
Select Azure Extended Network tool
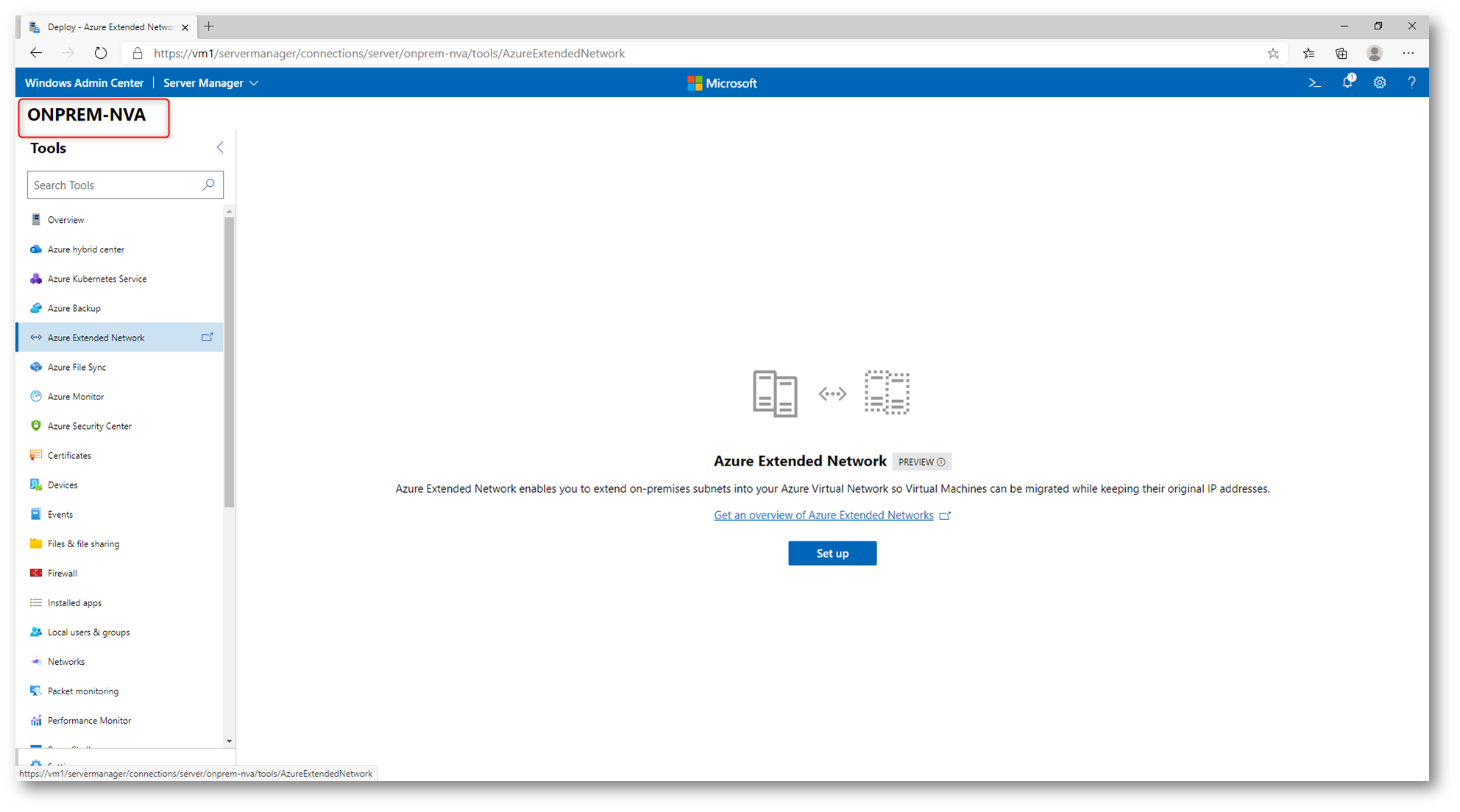[119, 338]
